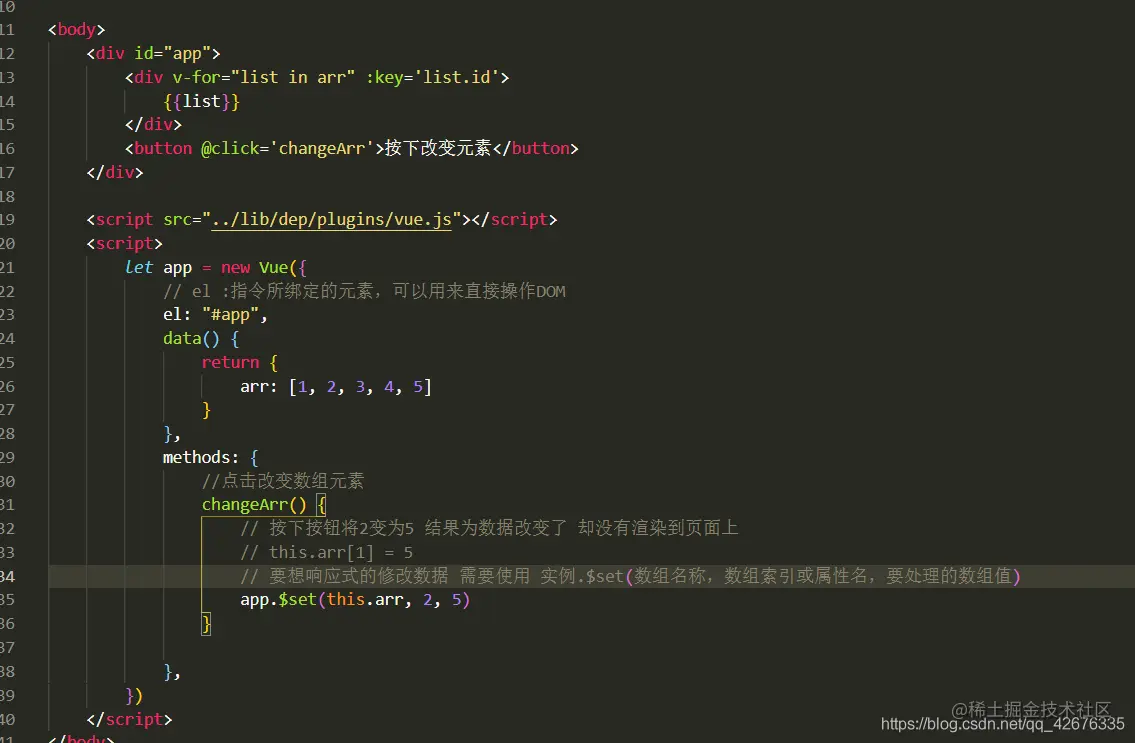Click the :key='list.id' binding
The image size is (1135, 743).
click(x=432, y=77)
